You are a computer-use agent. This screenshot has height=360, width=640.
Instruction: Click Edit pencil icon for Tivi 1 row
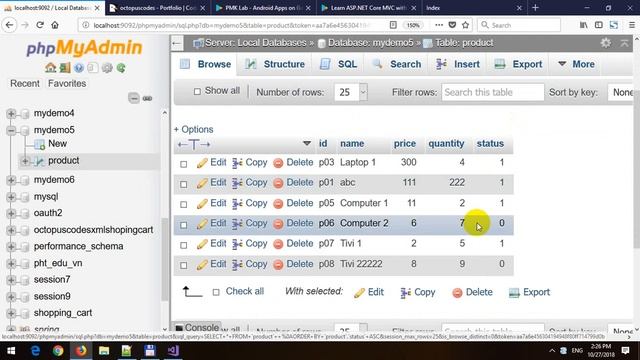coord(202,244)
